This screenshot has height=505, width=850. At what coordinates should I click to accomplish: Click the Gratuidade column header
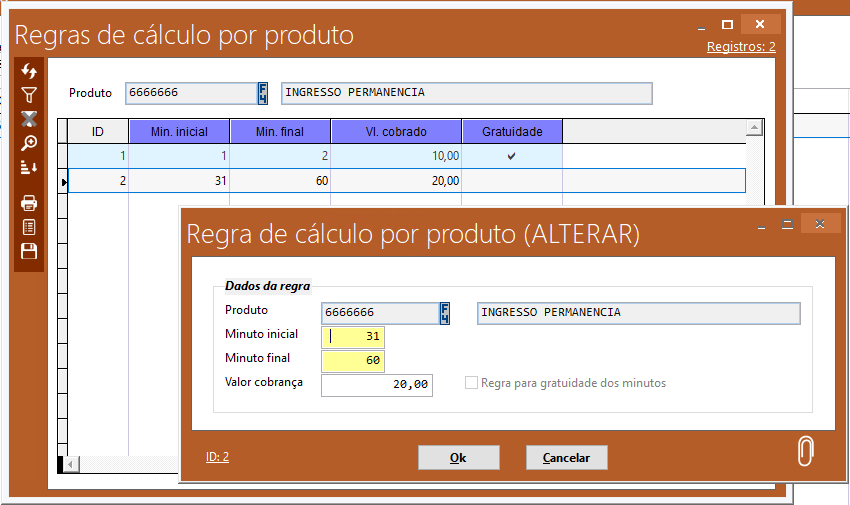coord(512,132)
